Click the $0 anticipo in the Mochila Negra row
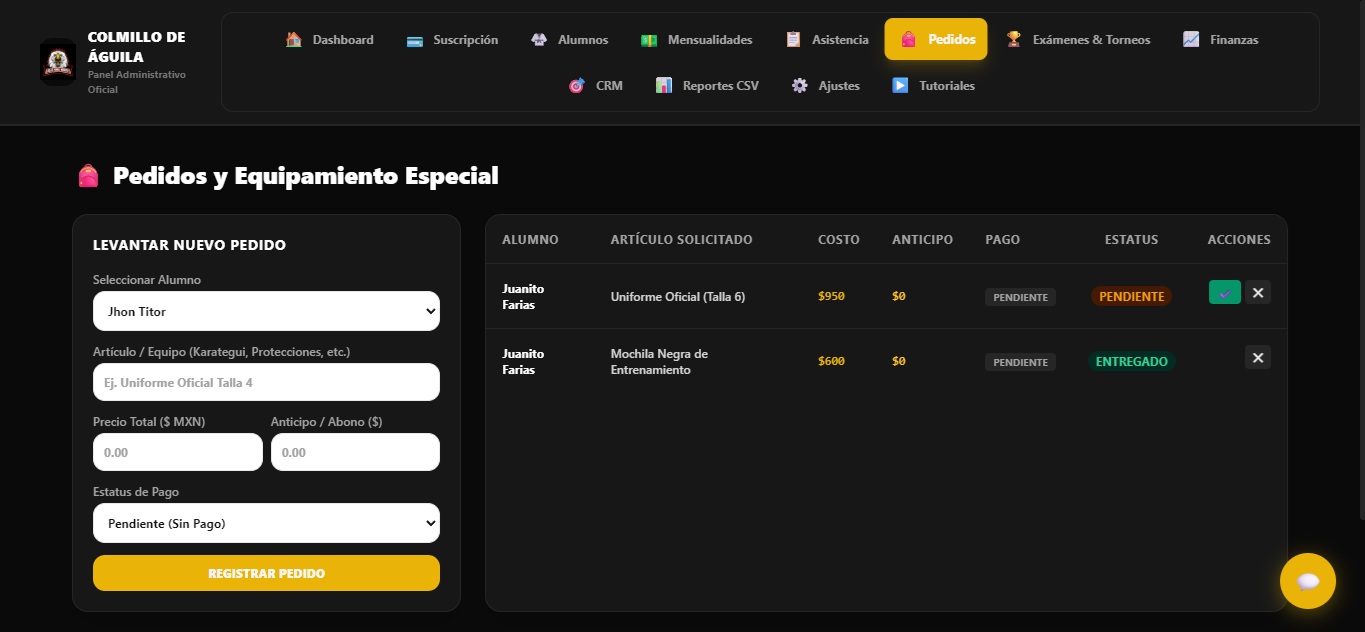Image resolution: width=1365 pixels, height=632 pixels. (898, 361)
